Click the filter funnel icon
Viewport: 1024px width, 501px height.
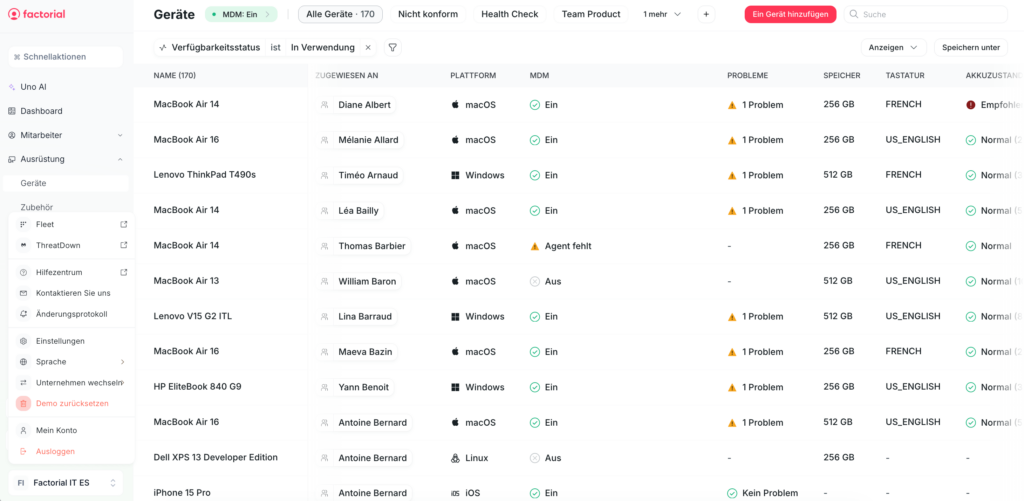coord(392,47)
